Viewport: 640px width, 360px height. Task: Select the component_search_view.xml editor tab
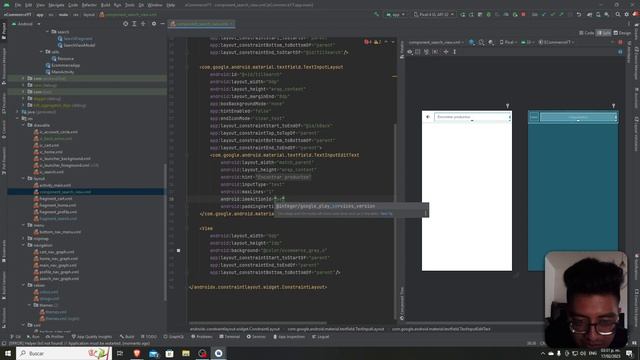[202, 24]
